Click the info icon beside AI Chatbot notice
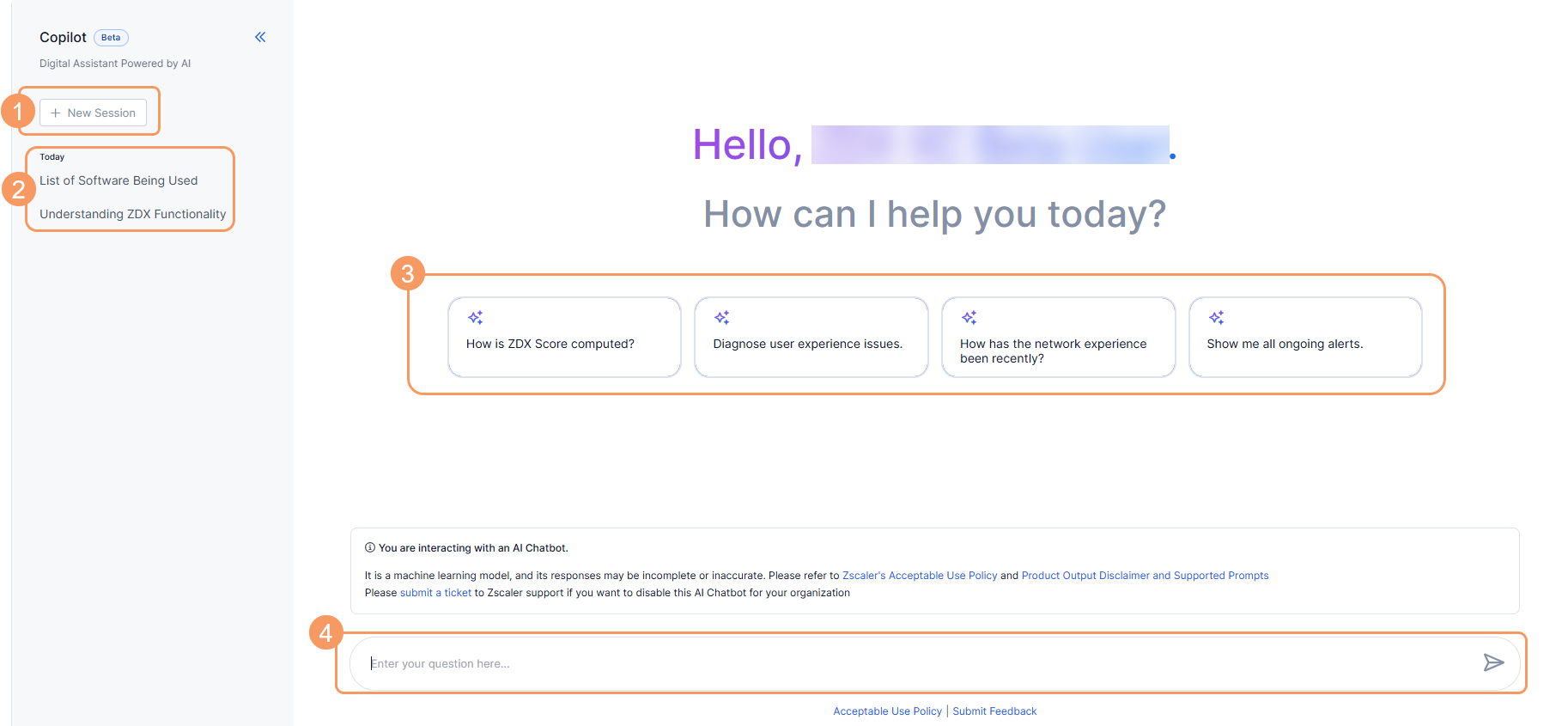This screenshot has width=1568, height=726. 370,547
